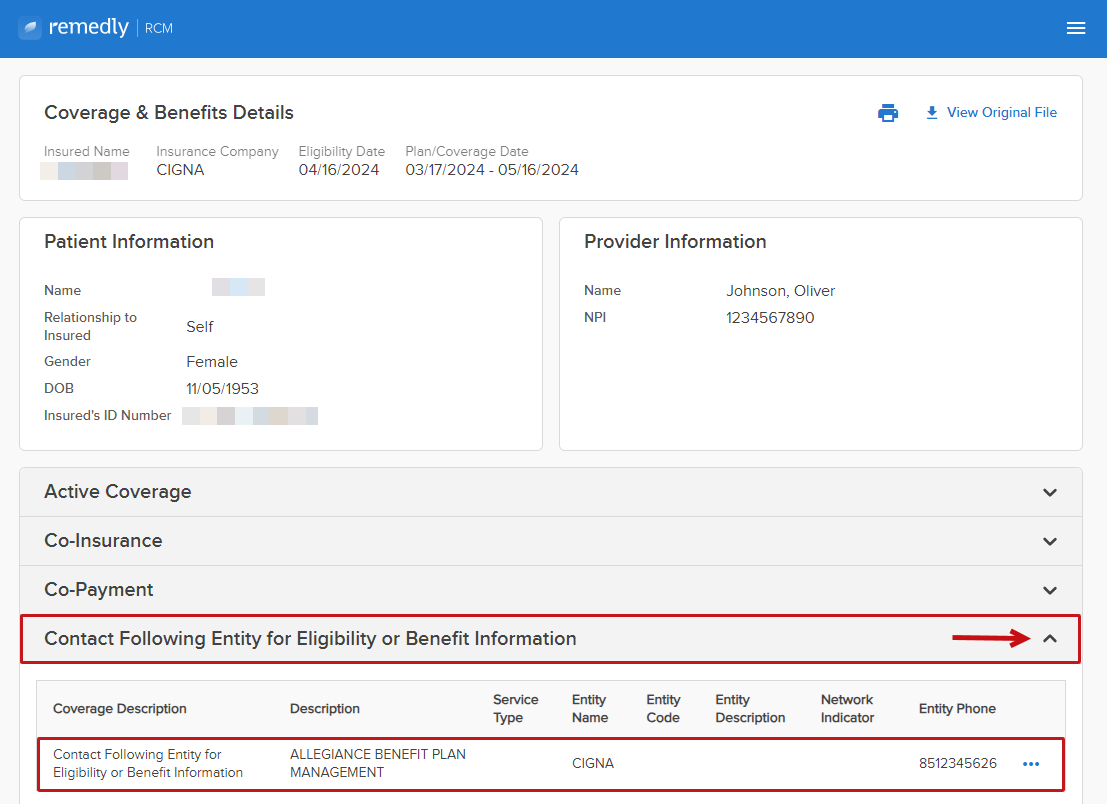Print the coverage details via printer icon
This screenshot has width=1107, height=804.
[887, 113]
